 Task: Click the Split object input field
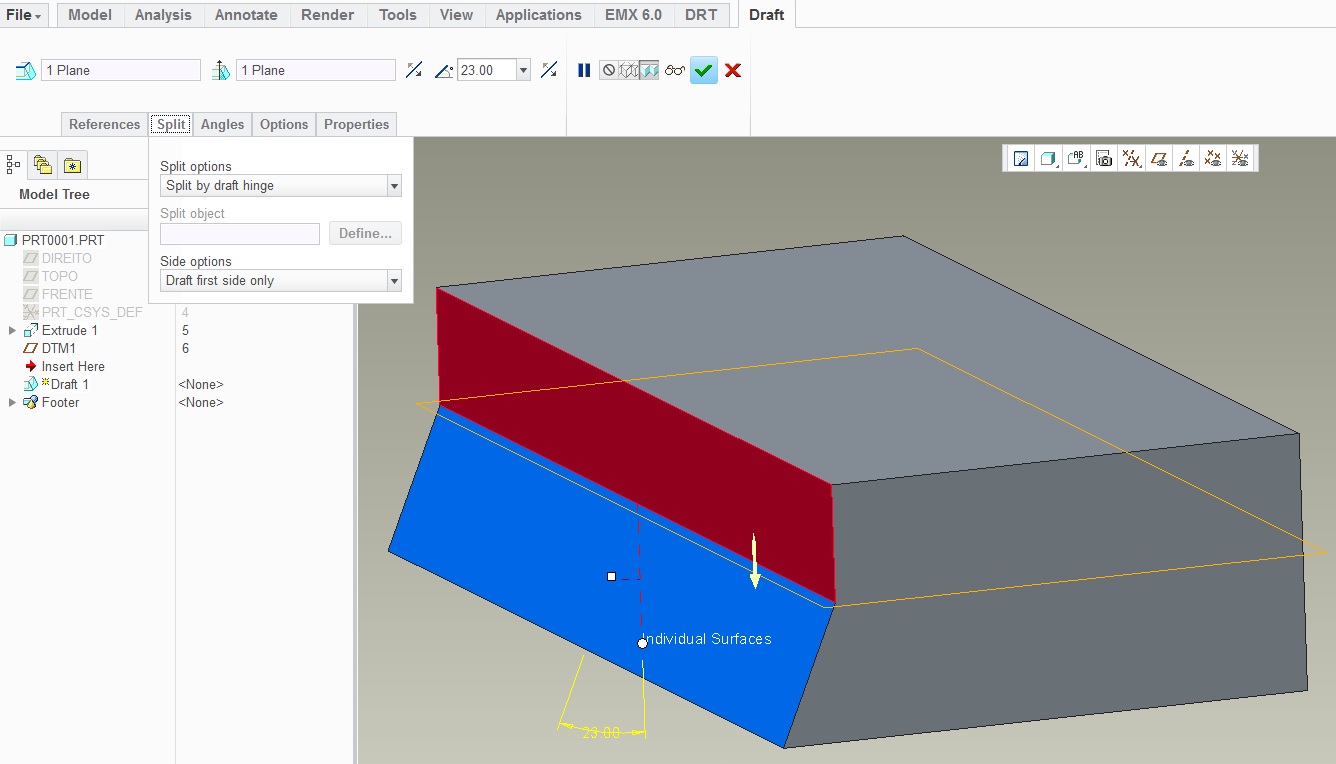(240, 233)
